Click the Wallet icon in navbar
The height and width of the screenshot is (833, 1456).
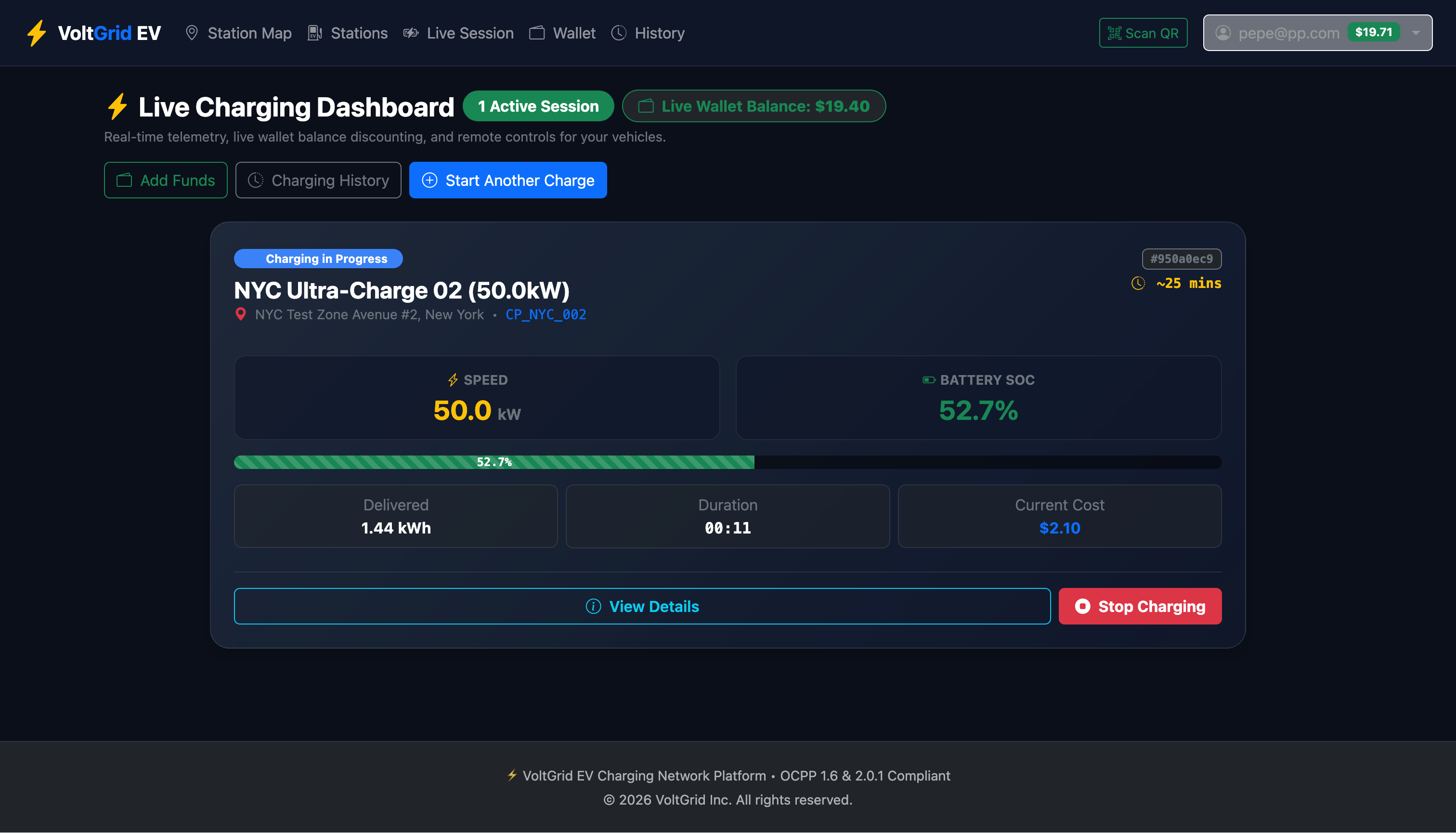(x=537, y=33)
